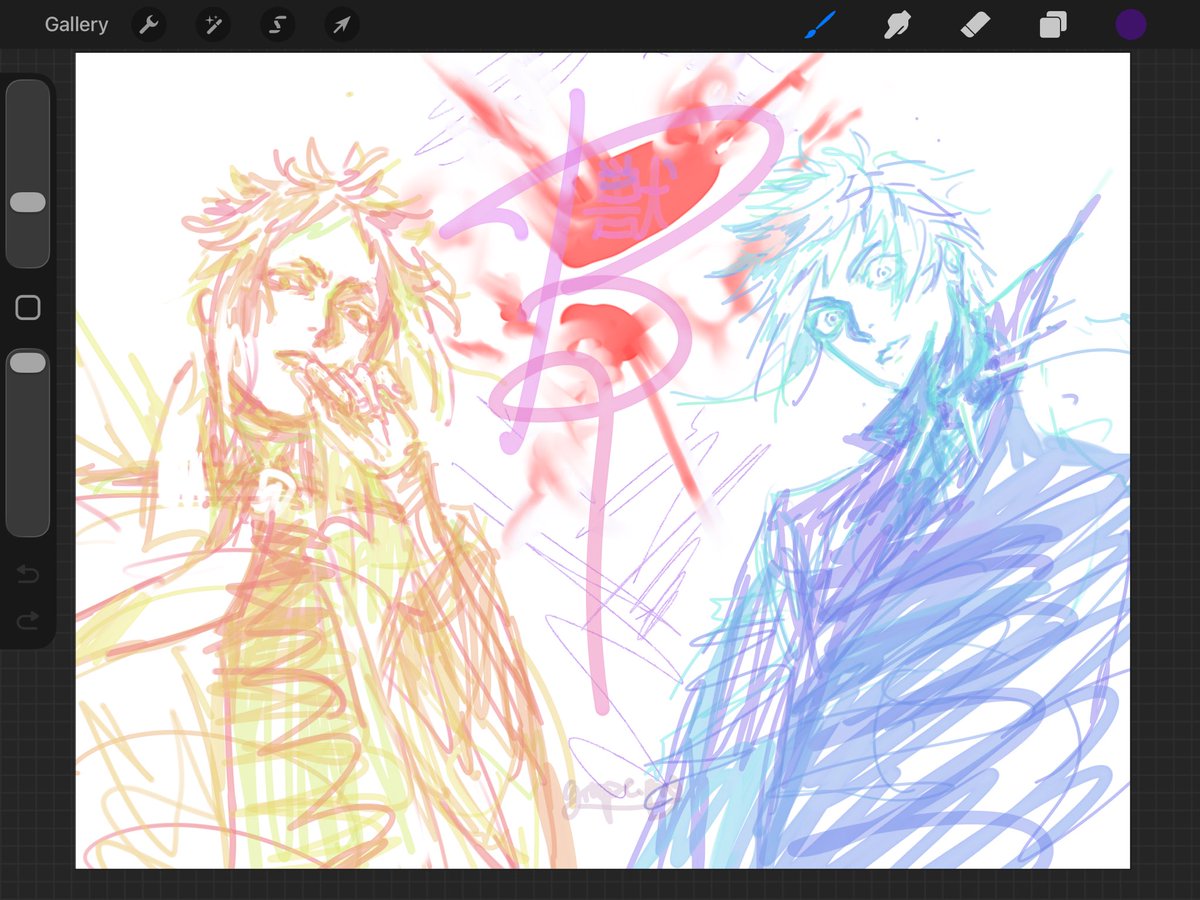This screenshot has width=1200, height=900.
Task: Redo the last undone stroke
Action: (28, 621)
